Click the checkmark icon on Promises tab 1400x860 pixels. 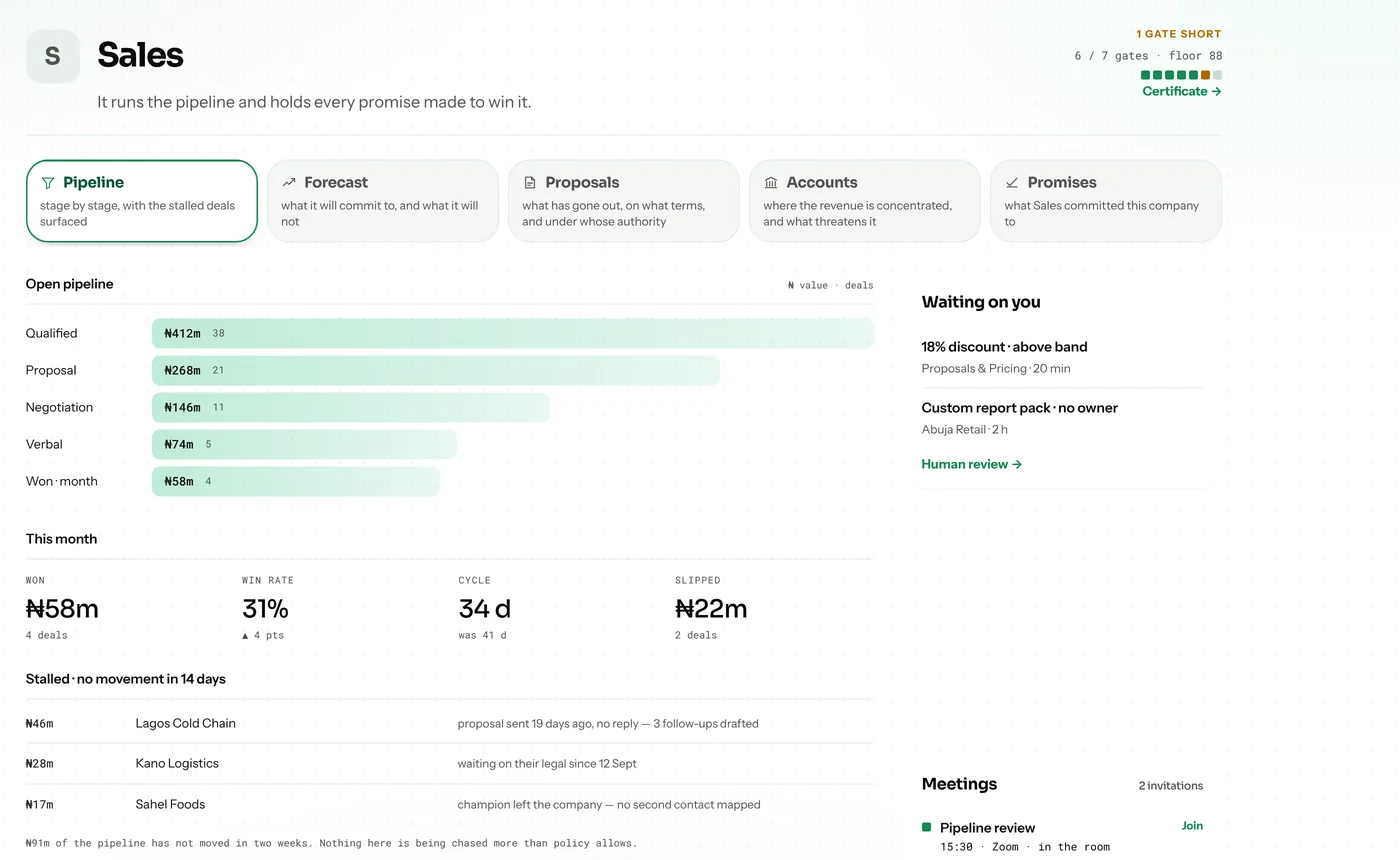pyautogui.click(x=1012, y=183)
